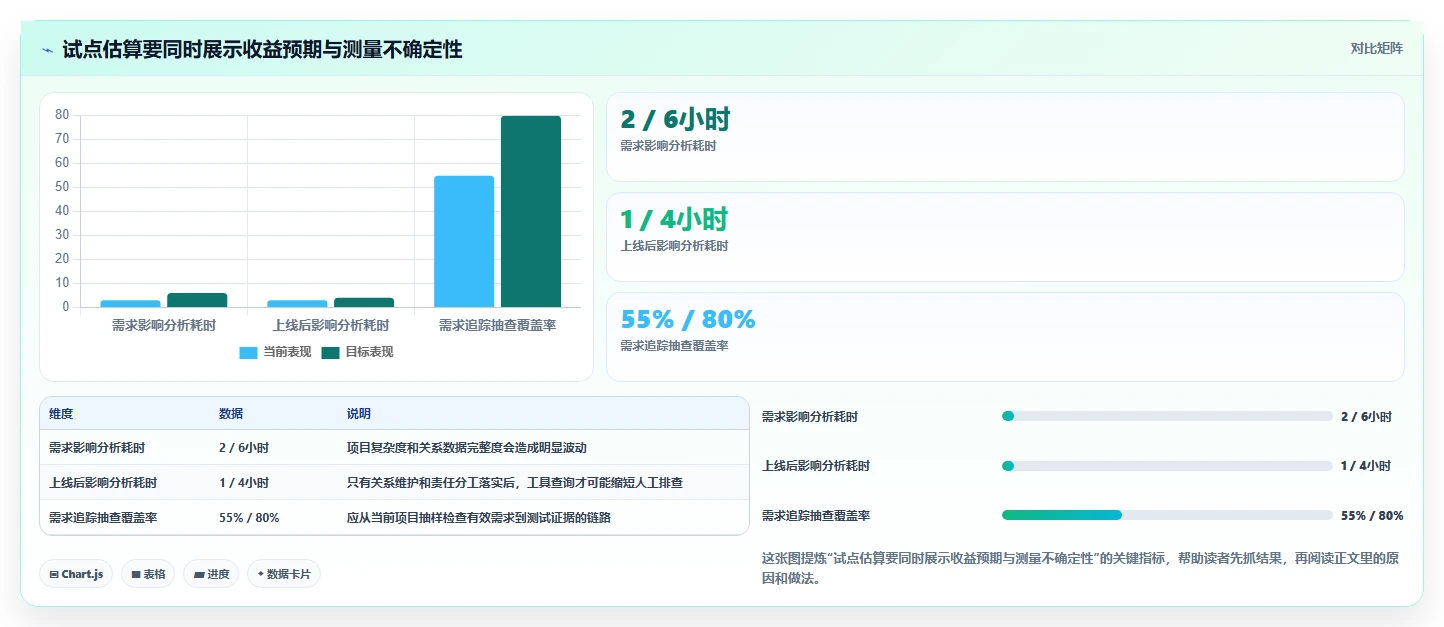Click progress value 55% / 80% at right

coord(1372,516)
